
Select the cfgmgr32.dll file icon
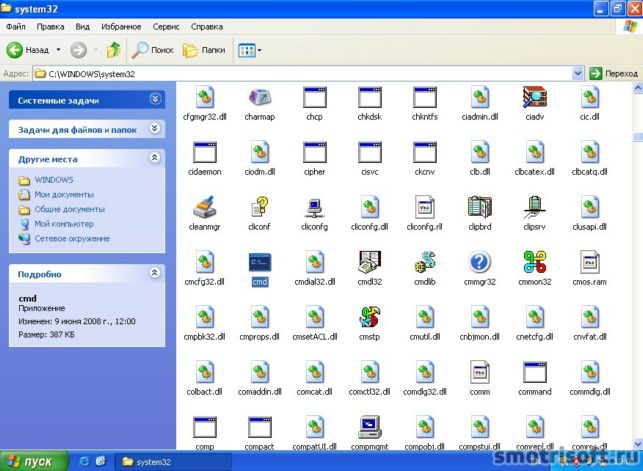pyautogui.click(x=204, y=98)
